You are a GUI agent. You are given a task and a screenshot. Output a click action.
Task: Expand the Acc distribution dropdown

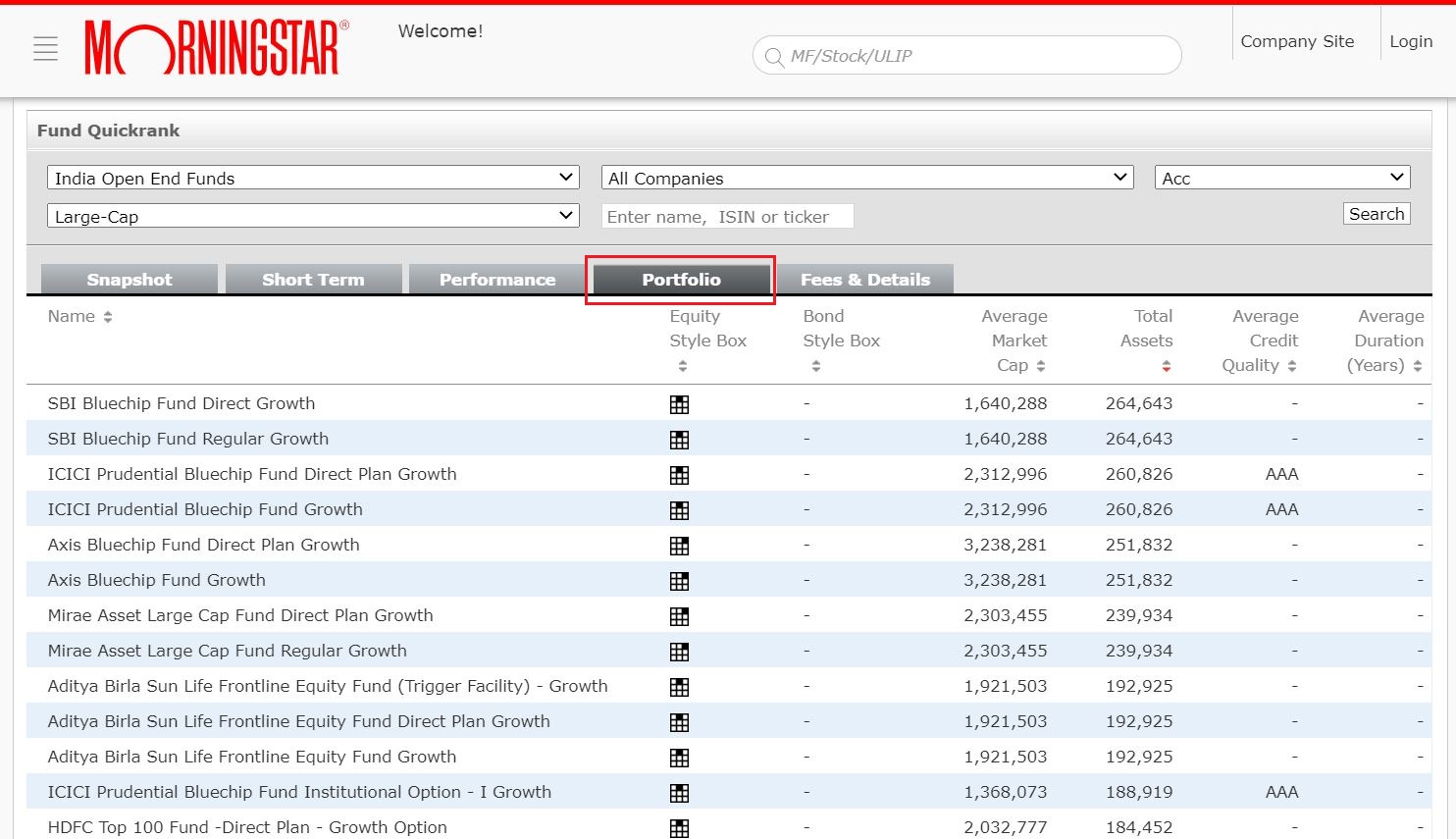pos(1281,178)
